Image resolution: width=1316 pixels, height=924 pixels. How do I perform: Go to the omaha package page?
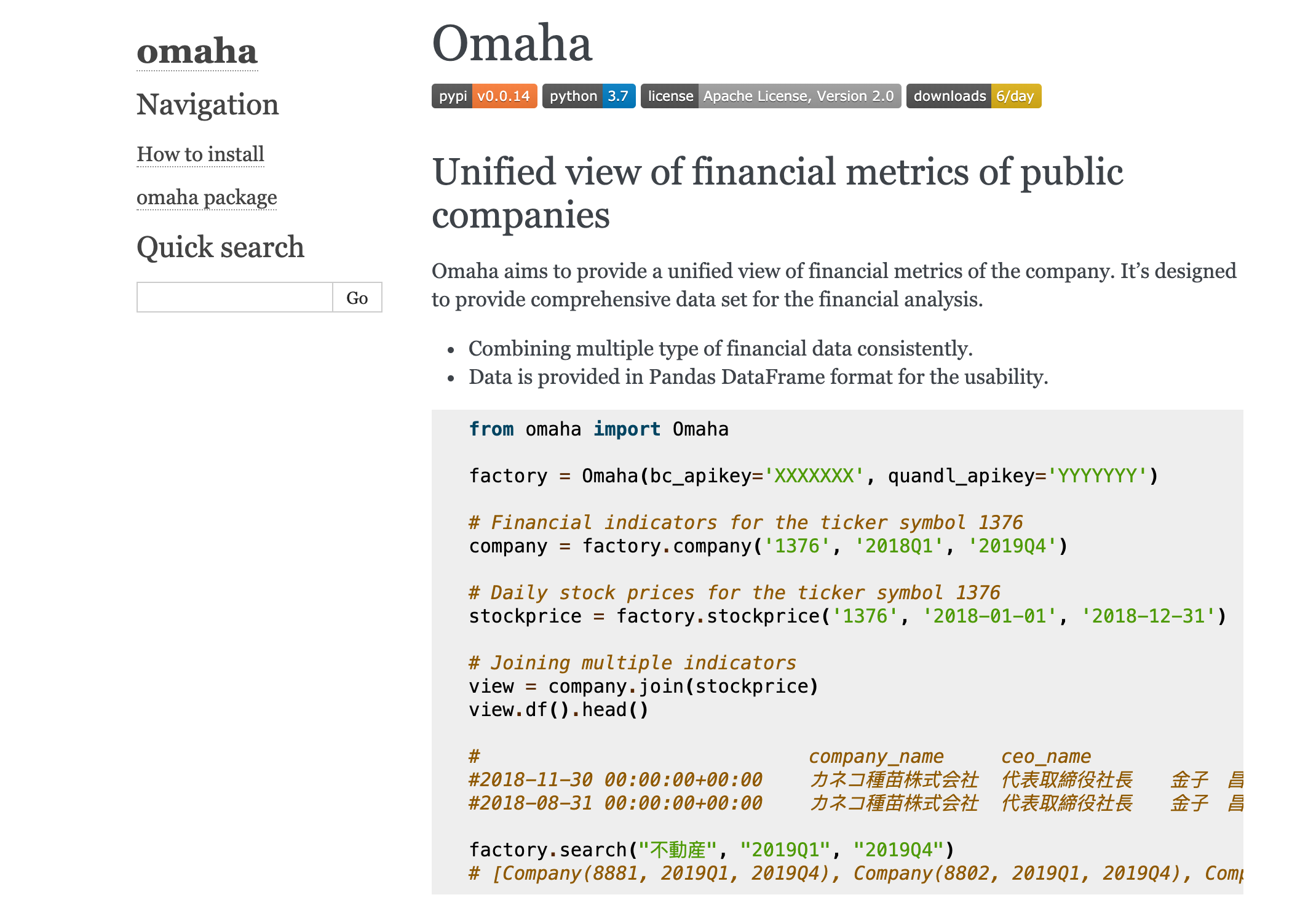coord(207,197)
